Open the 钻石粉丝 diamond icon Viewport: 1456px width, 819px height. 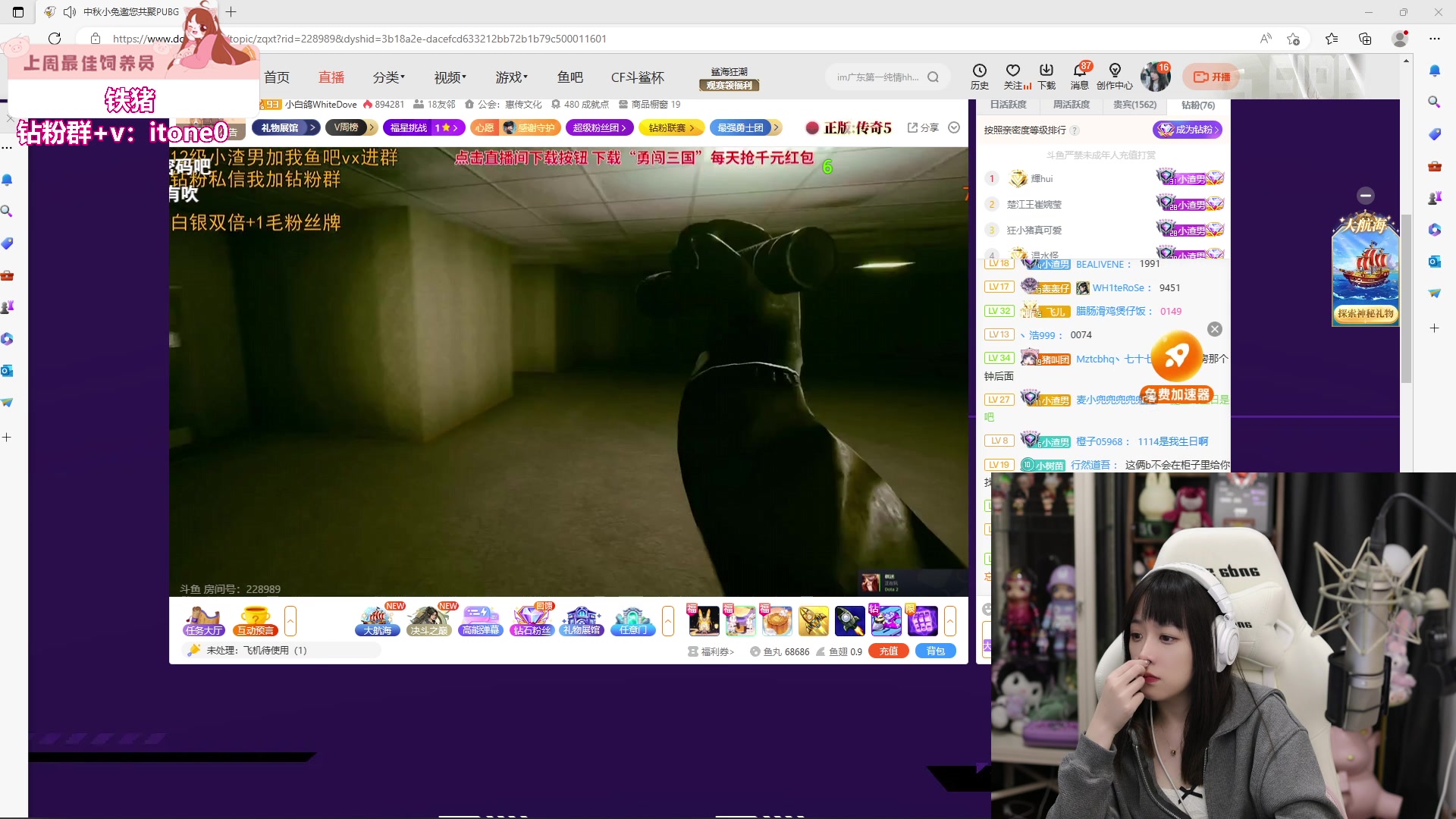tap(532, 620)
